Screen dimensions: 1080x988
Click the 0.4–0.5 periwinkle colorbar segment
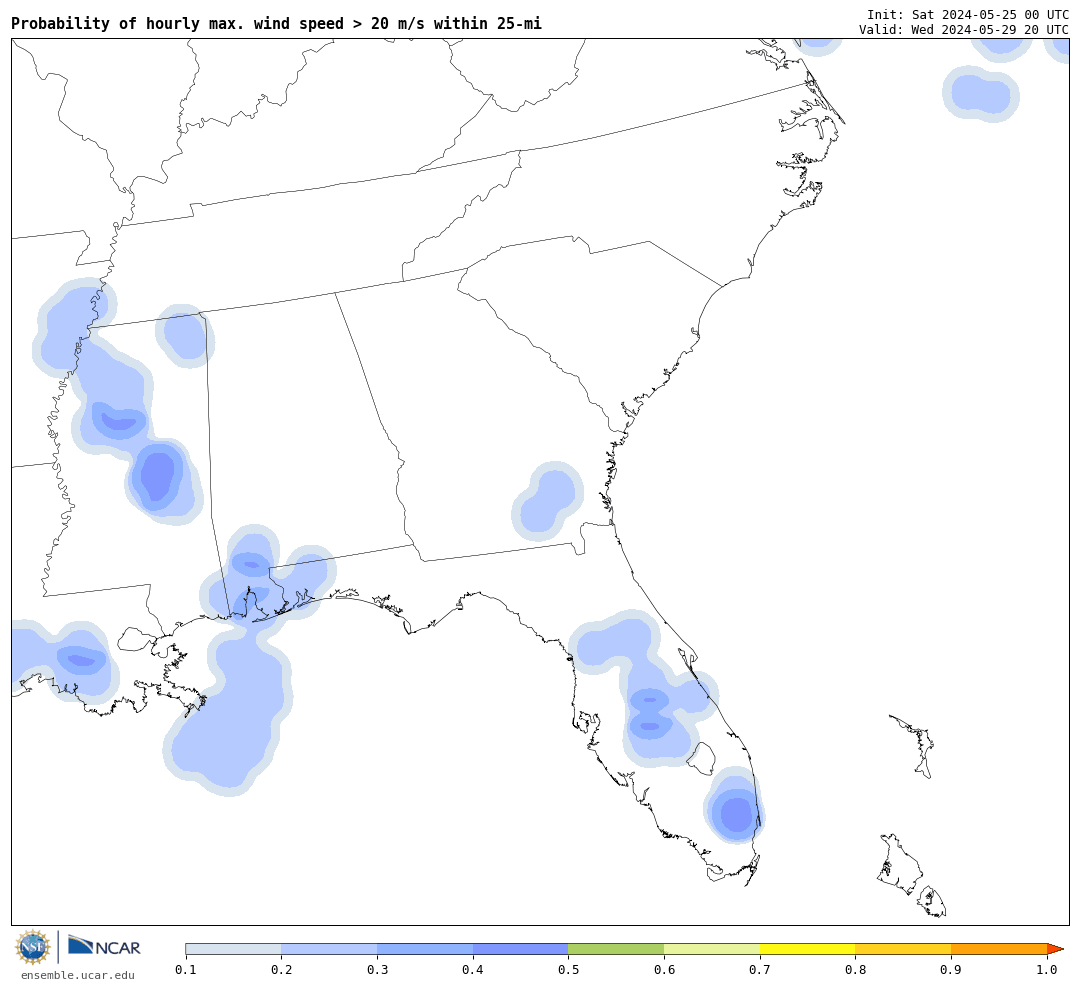coord(521,949)
